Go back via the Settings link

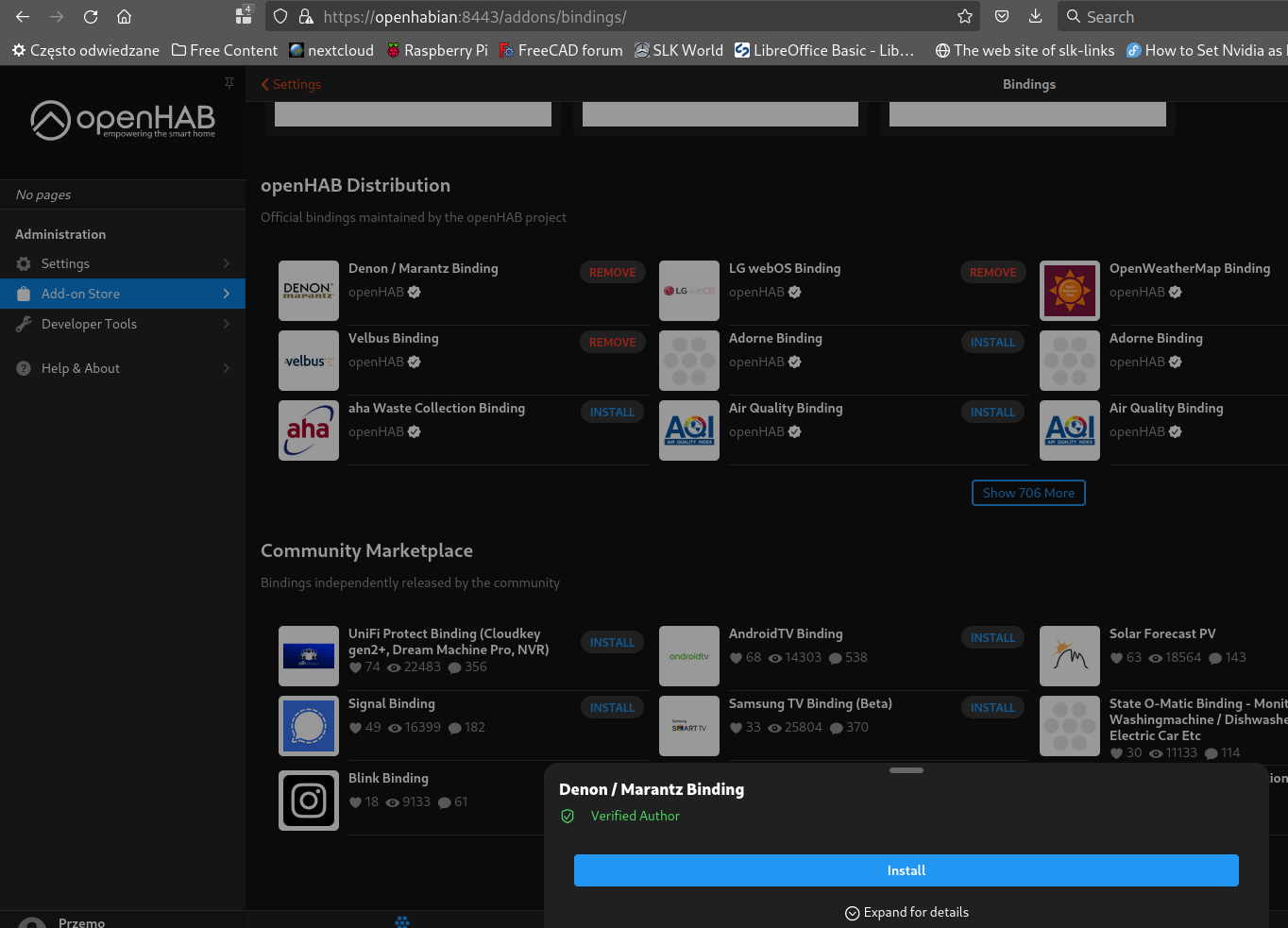[x=291, y=84]
